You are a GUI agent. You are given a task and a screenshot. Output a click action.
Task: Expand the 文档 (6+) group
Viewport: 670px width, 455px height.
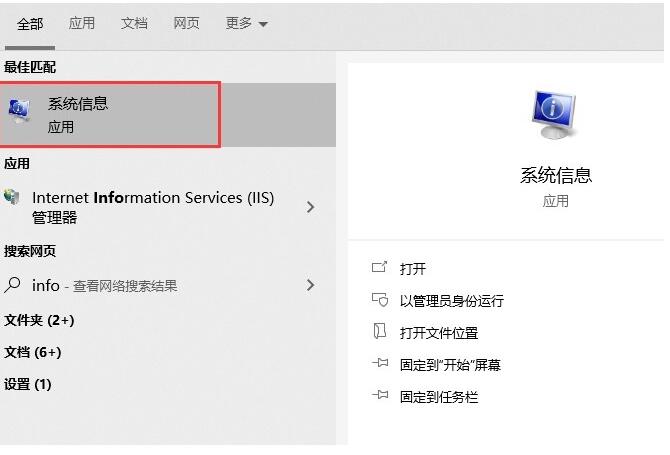(32, 352)
